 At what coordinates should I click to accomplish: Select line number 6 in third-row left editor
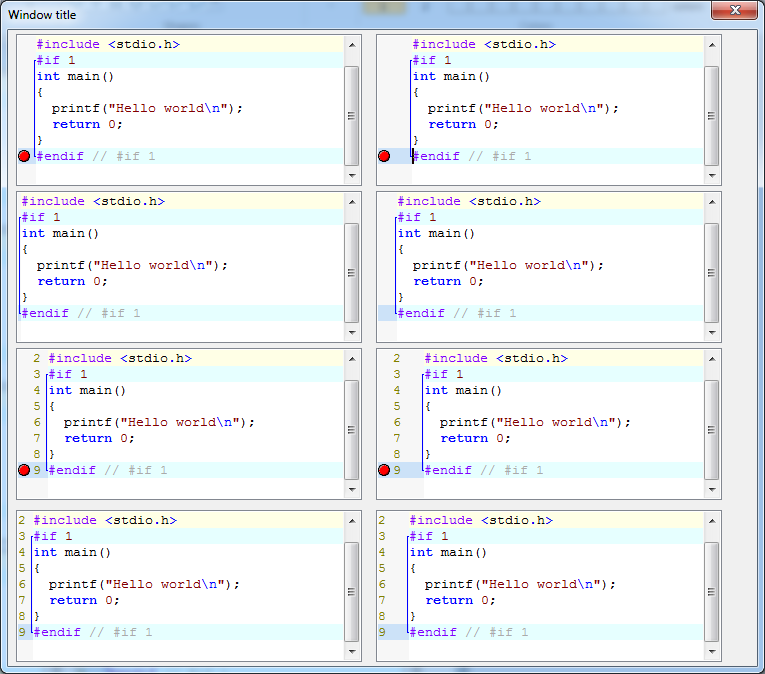37,422
